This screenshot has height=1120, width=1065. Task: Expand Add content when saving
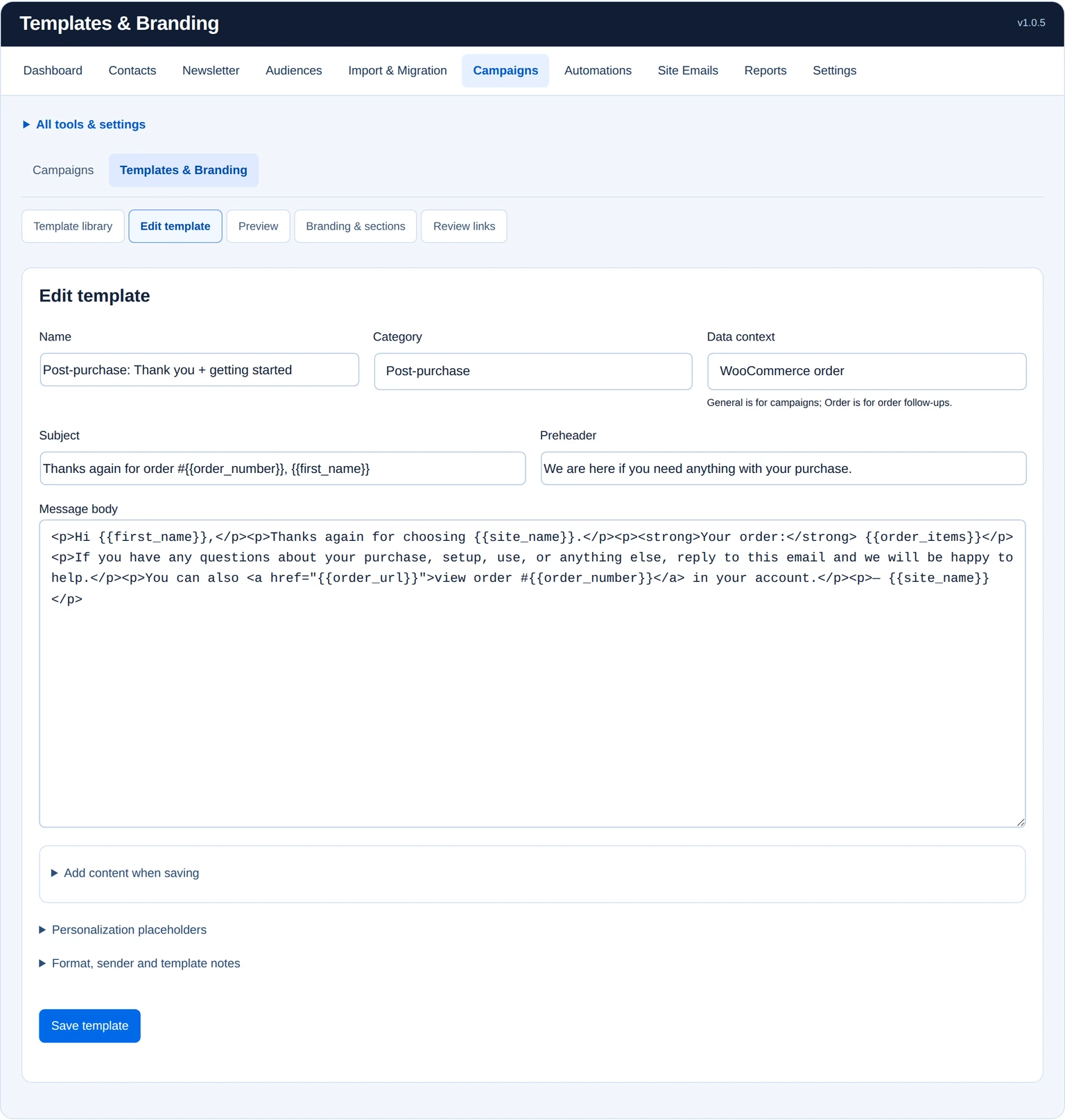click(x=125, y=873)
